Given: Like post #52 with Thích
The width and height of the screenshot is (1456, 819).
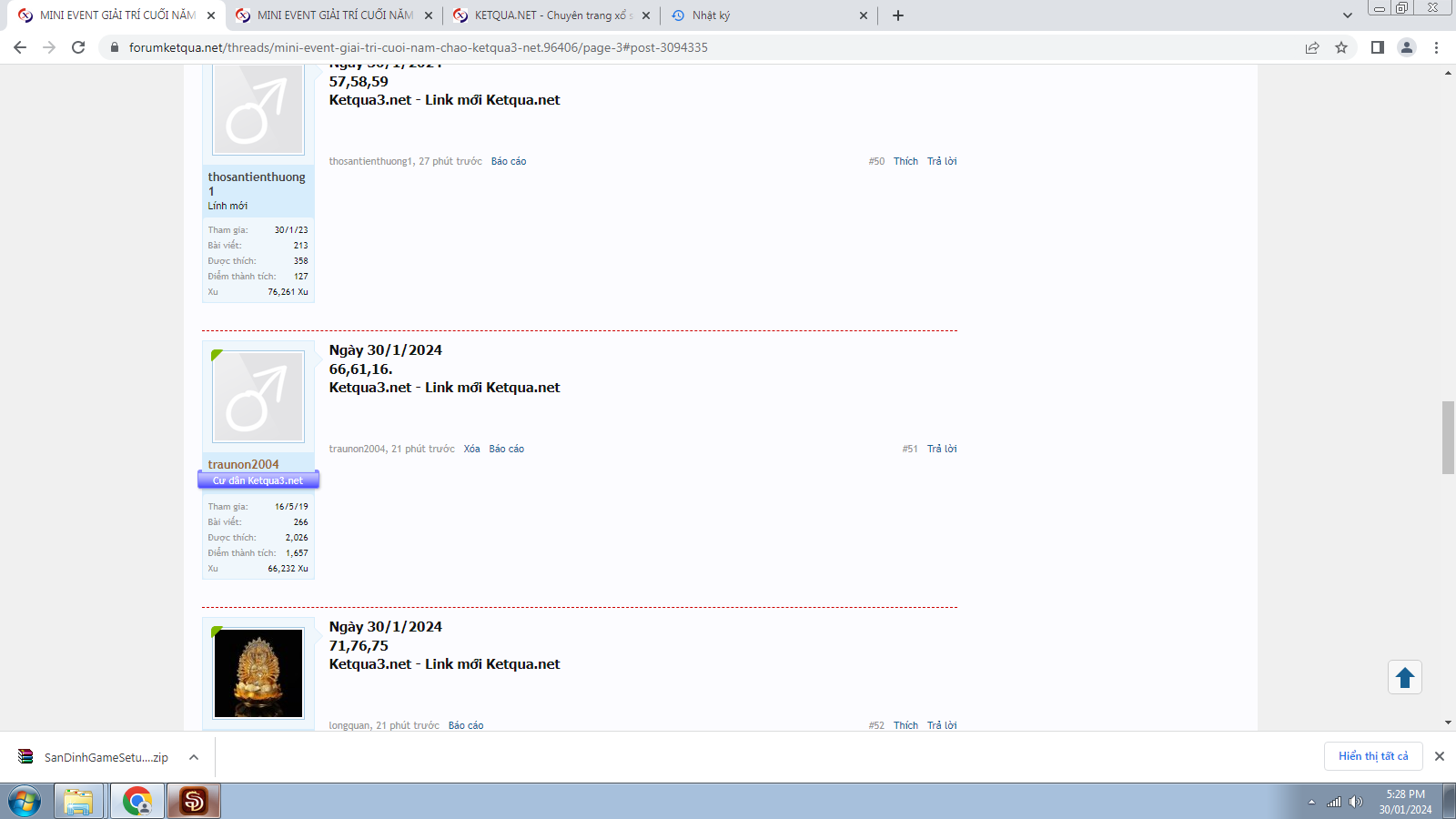Looking at the screenshot, I should (905, 725).
